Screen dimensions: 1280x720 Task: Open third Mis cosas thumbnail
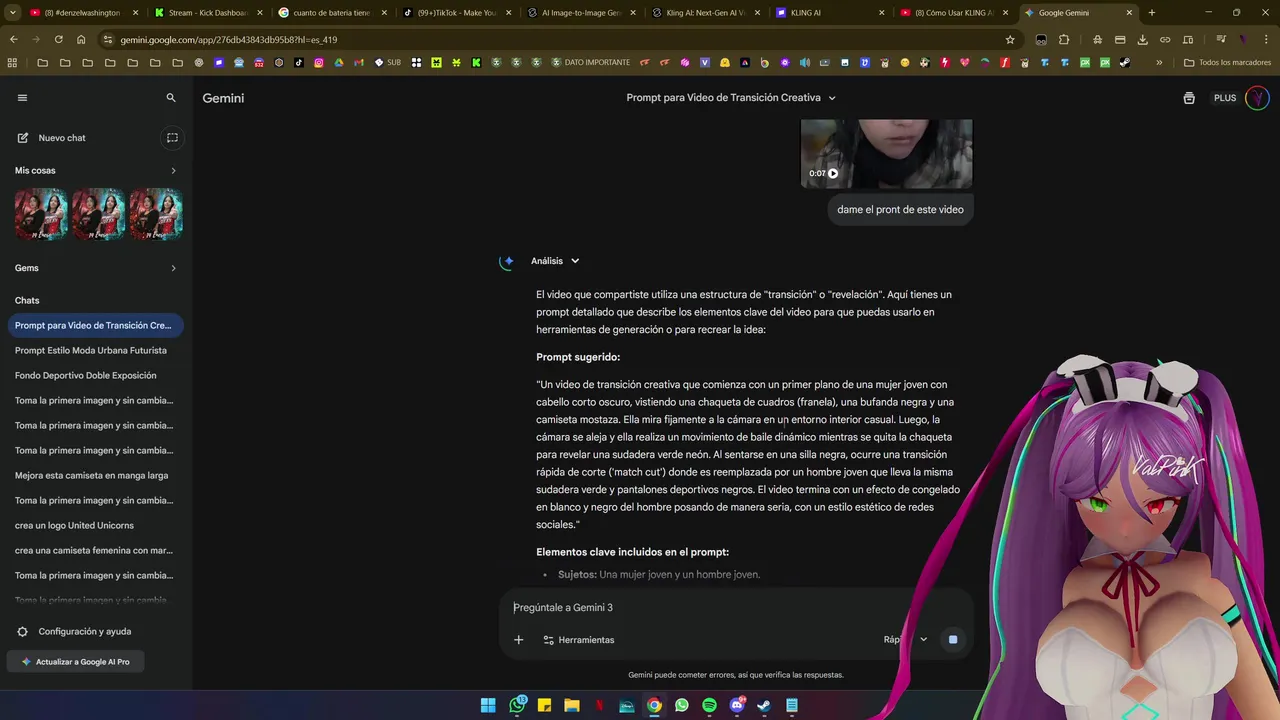point(156,214)
